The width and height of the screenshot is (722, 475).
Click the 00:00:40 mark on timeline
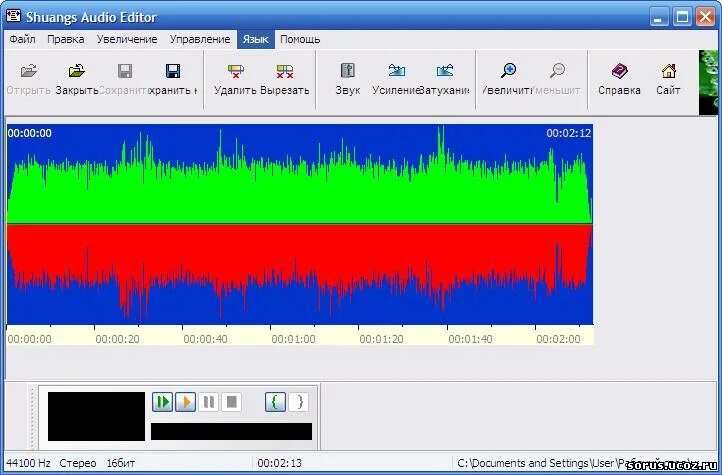205,340
